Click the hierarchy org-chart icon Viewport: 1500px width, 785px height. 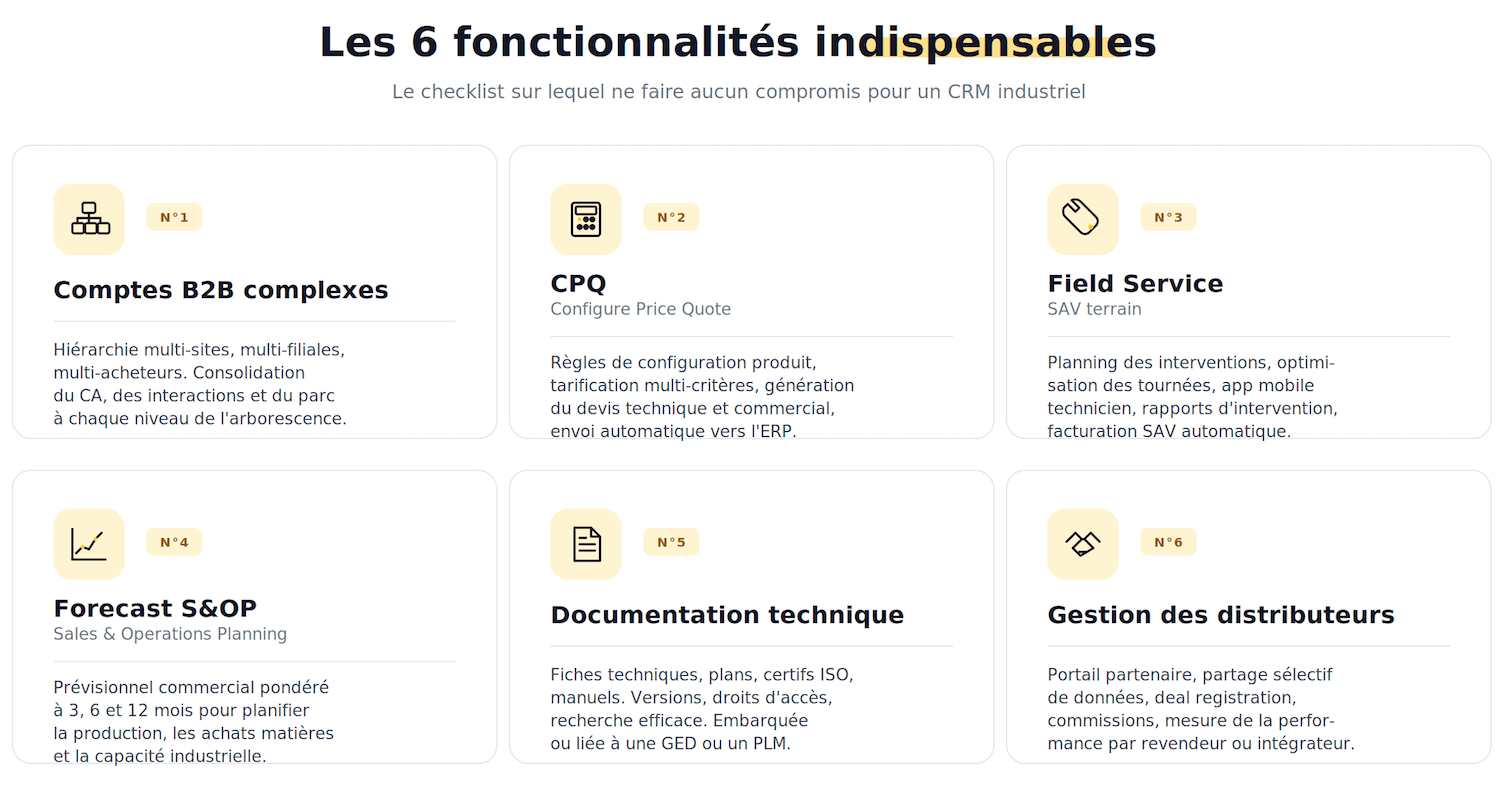[x=89, y=218]
